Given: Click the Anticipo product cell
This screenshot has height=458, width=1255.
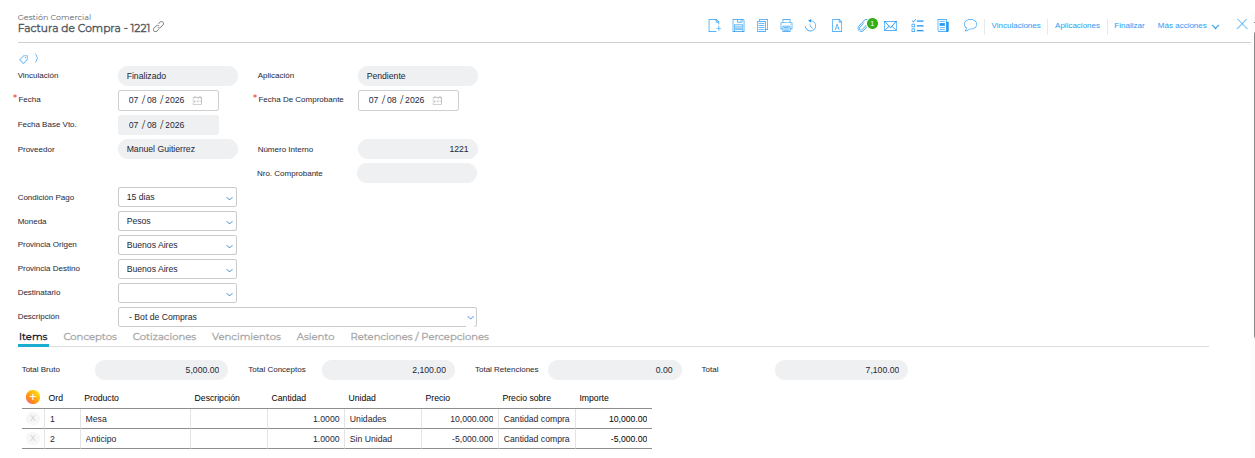Looking at the screenshot, I should tap(135, 439).
